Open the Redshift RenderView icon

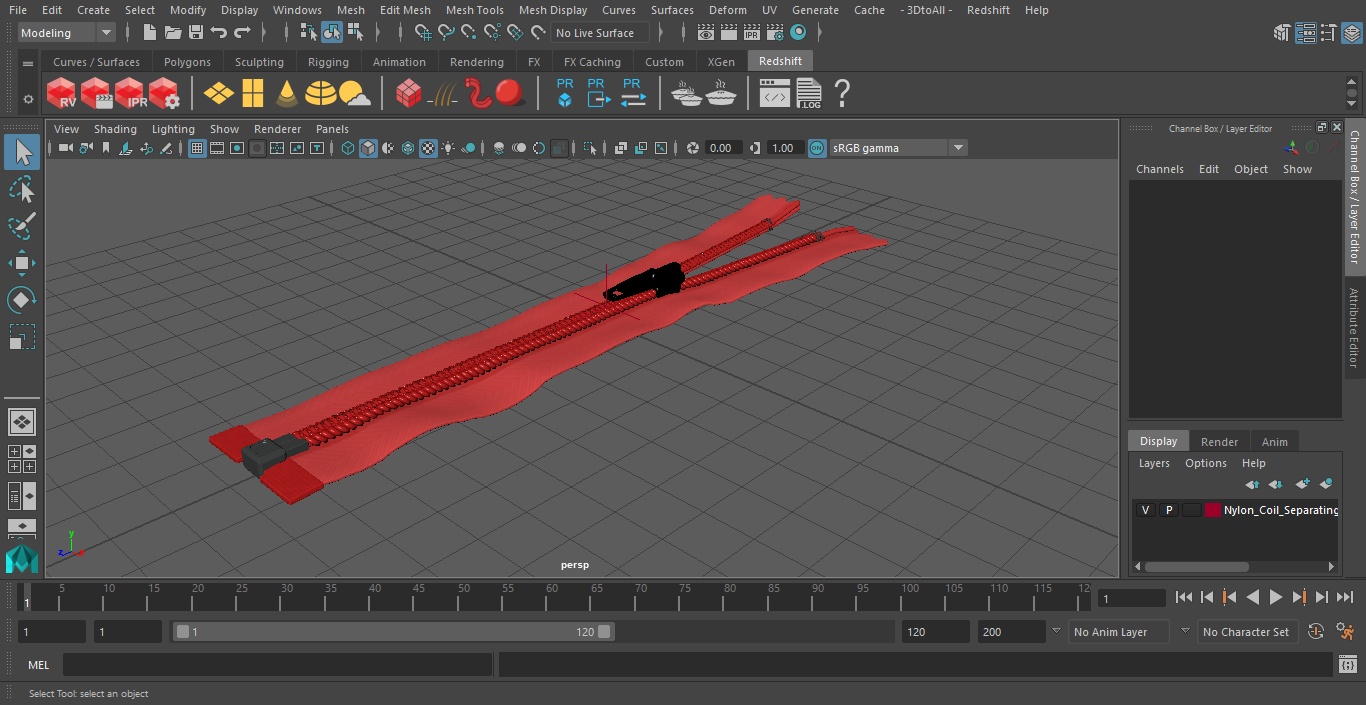click(61, 93)
